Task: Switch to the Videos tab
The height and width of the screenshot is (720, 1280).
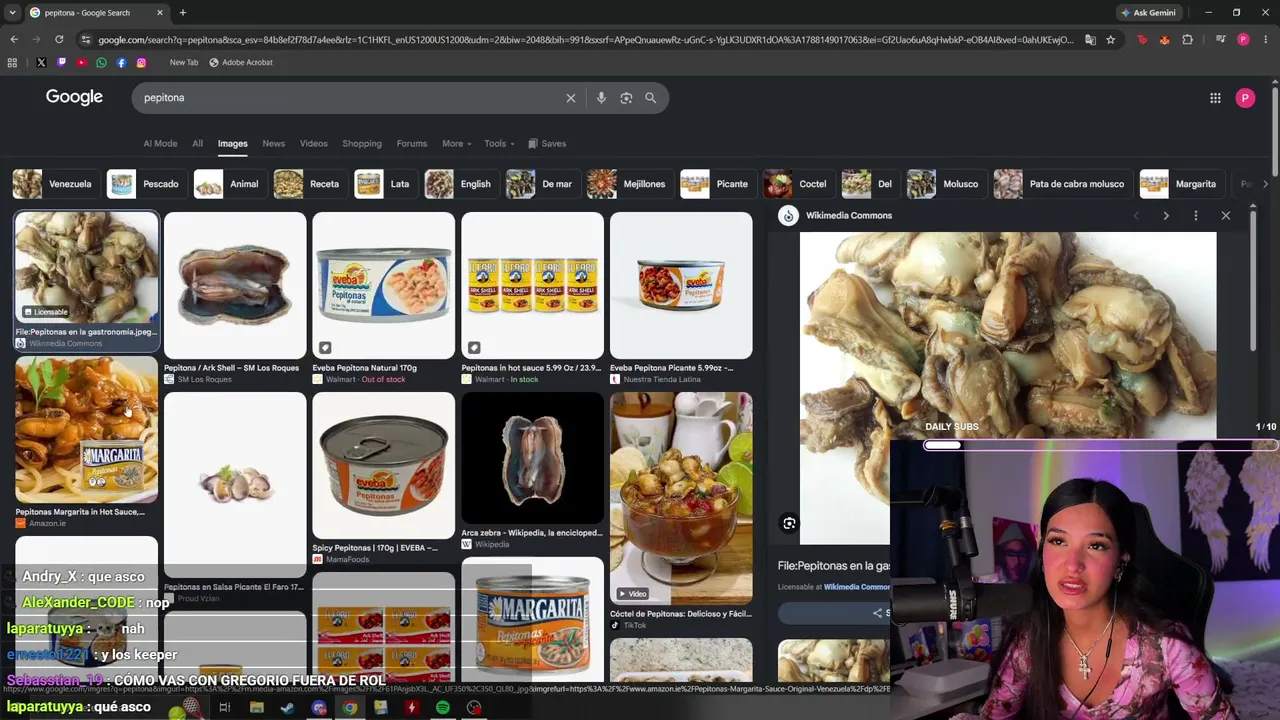Action: coord(314,144)
